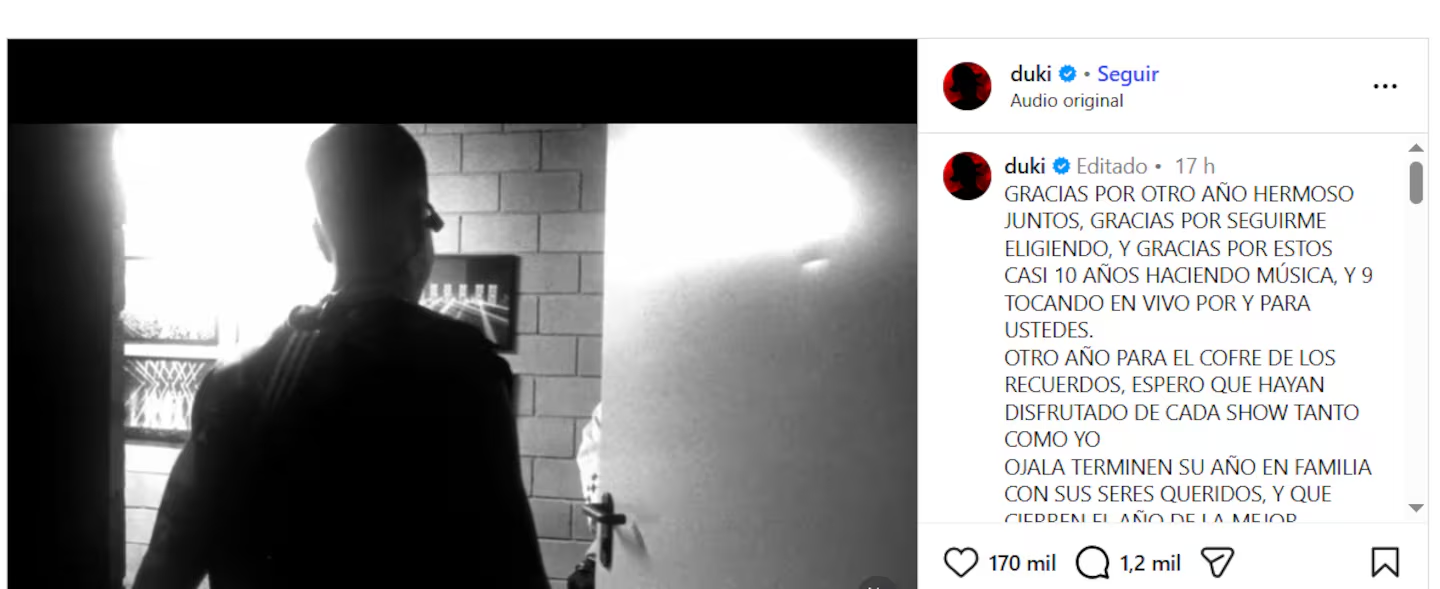The height and width of the screenshot is (589, 1440).
Task: Open duki's profile from the header username
Action: click(x=1030, y=74)
